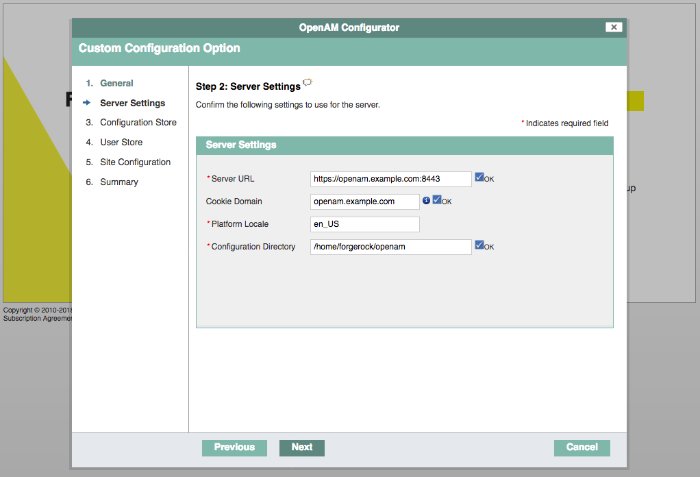Click the Configuration Directory path field
Image resolution: width=700 pixels, height=477 pixels.
[x=391, y=247]
